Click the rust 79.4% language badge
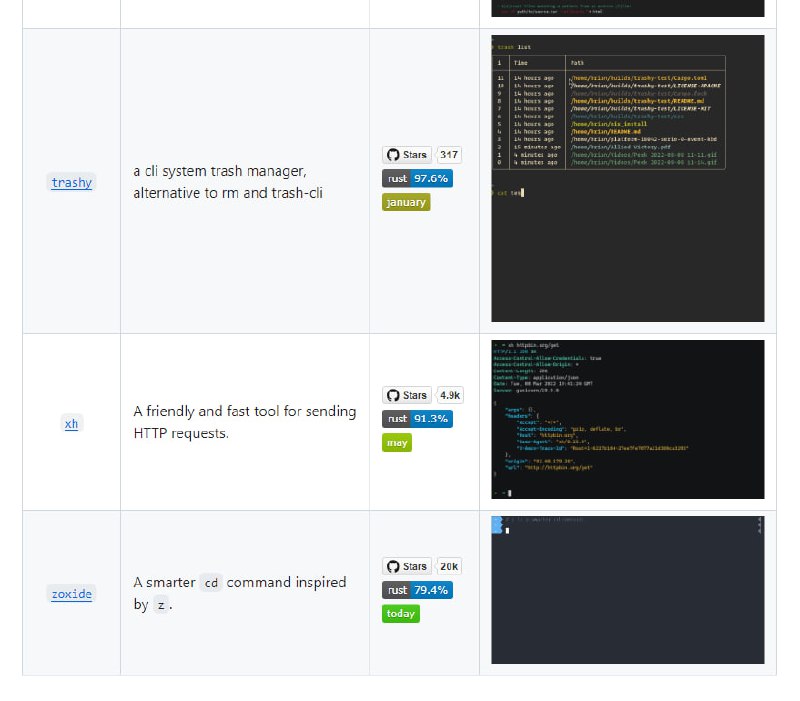The width and height of the screenshot is (800, 701). tap(417, 590)
